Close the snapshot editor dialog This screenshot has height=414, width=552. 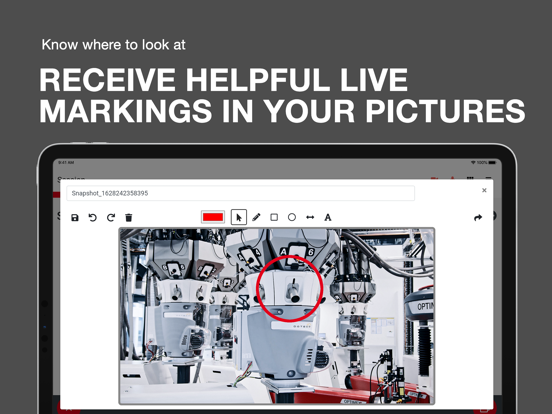[484, 190]
